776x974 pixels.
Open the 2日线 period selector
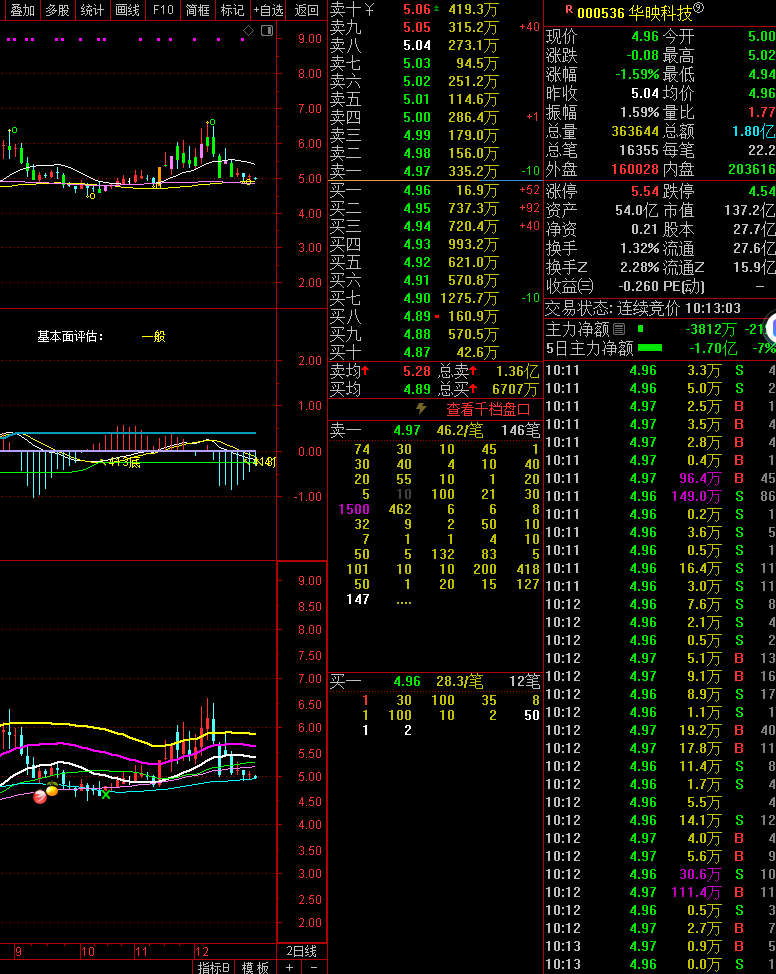301,951
